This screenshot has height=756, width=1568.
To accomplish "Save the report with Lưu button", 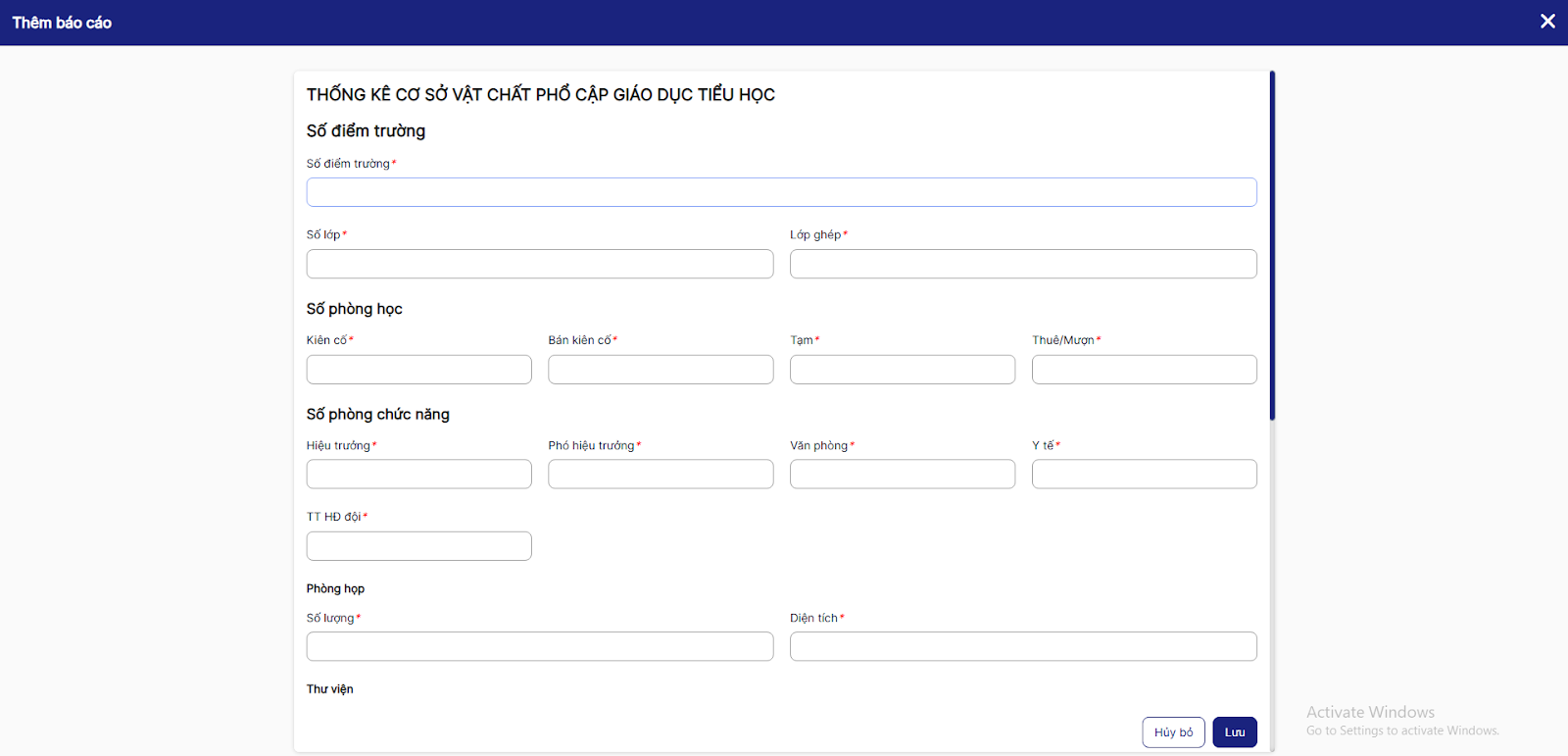I will [x=1234, y=732].
